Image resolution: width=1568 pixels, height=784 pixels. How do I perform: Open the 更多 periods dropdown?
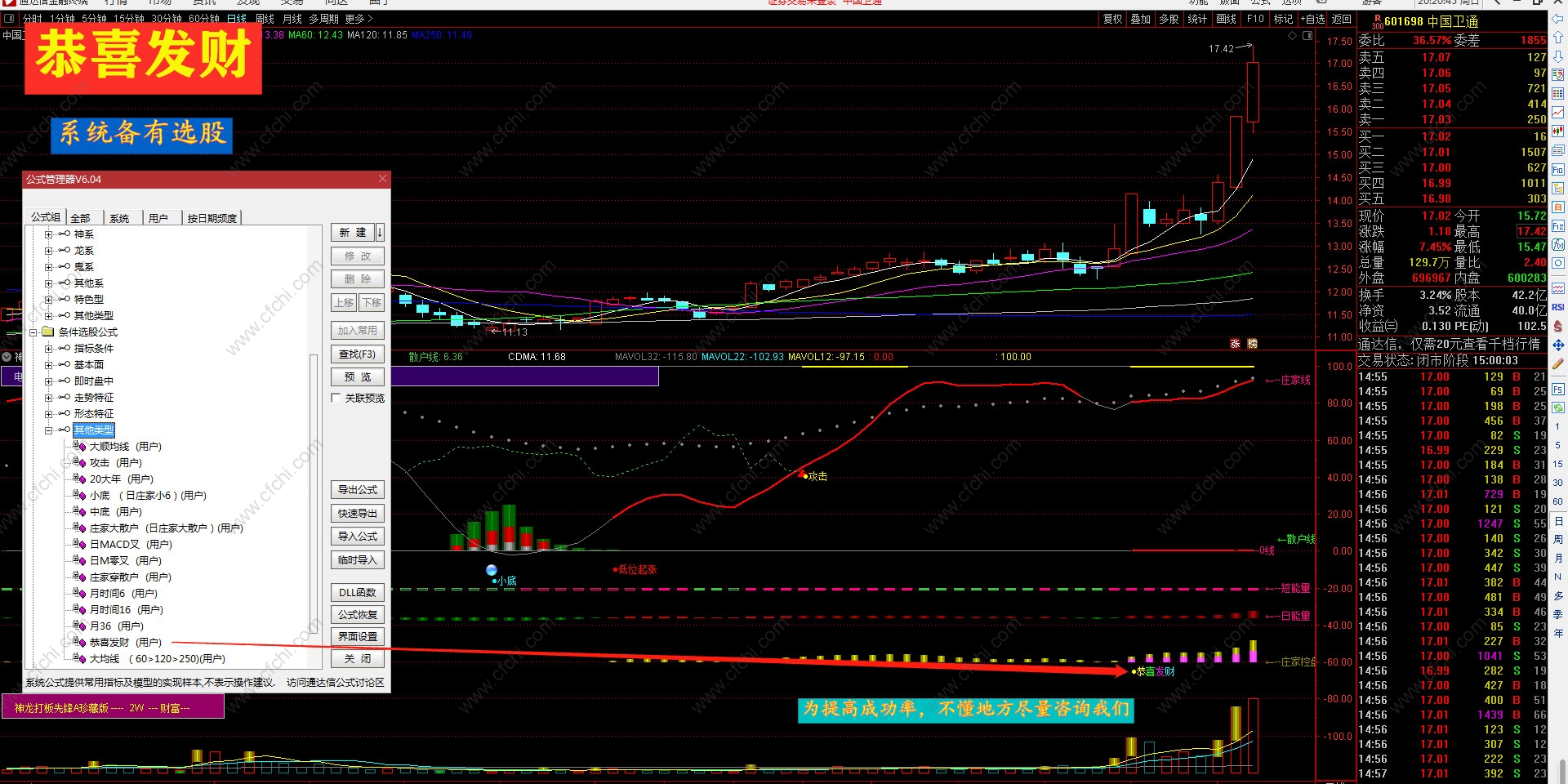pyautogui.click(x=359, y=19)
